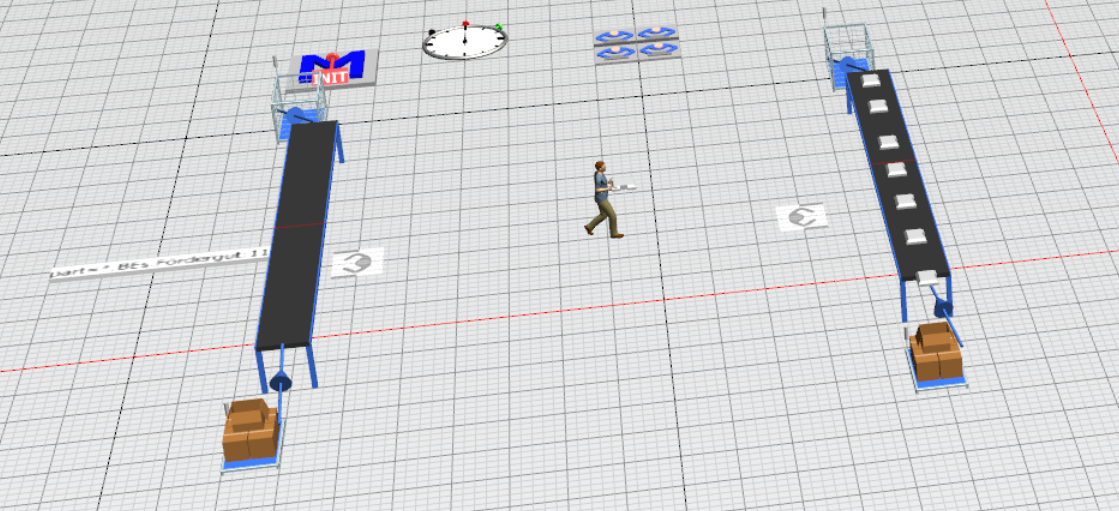Click the blue cone below the left conveyor
The height and width of the screenshot is (511, 1119).
(281, 380)
